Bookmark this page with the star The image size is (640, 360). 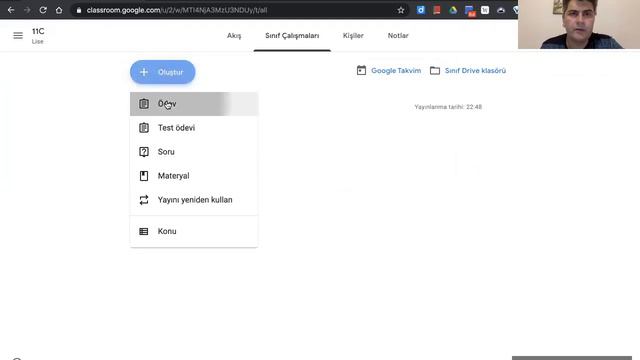401,10
